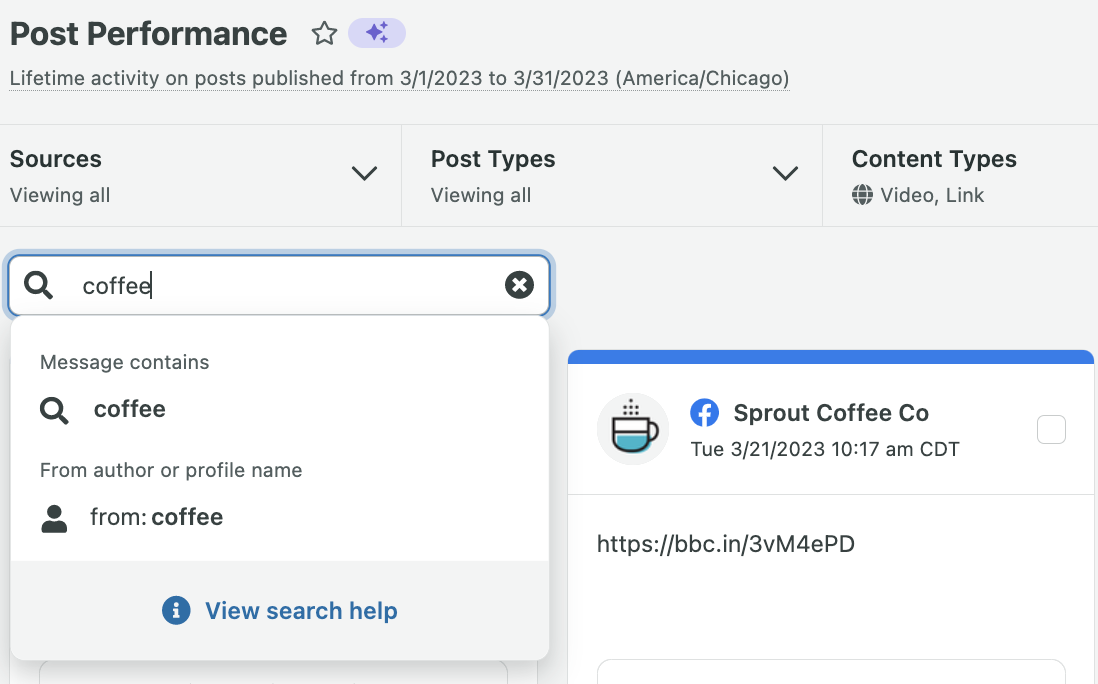The height and width of the screenshot is (684, 1098).
Task: Click the lifetime activity date range text
Action: [x=399, y=78]
